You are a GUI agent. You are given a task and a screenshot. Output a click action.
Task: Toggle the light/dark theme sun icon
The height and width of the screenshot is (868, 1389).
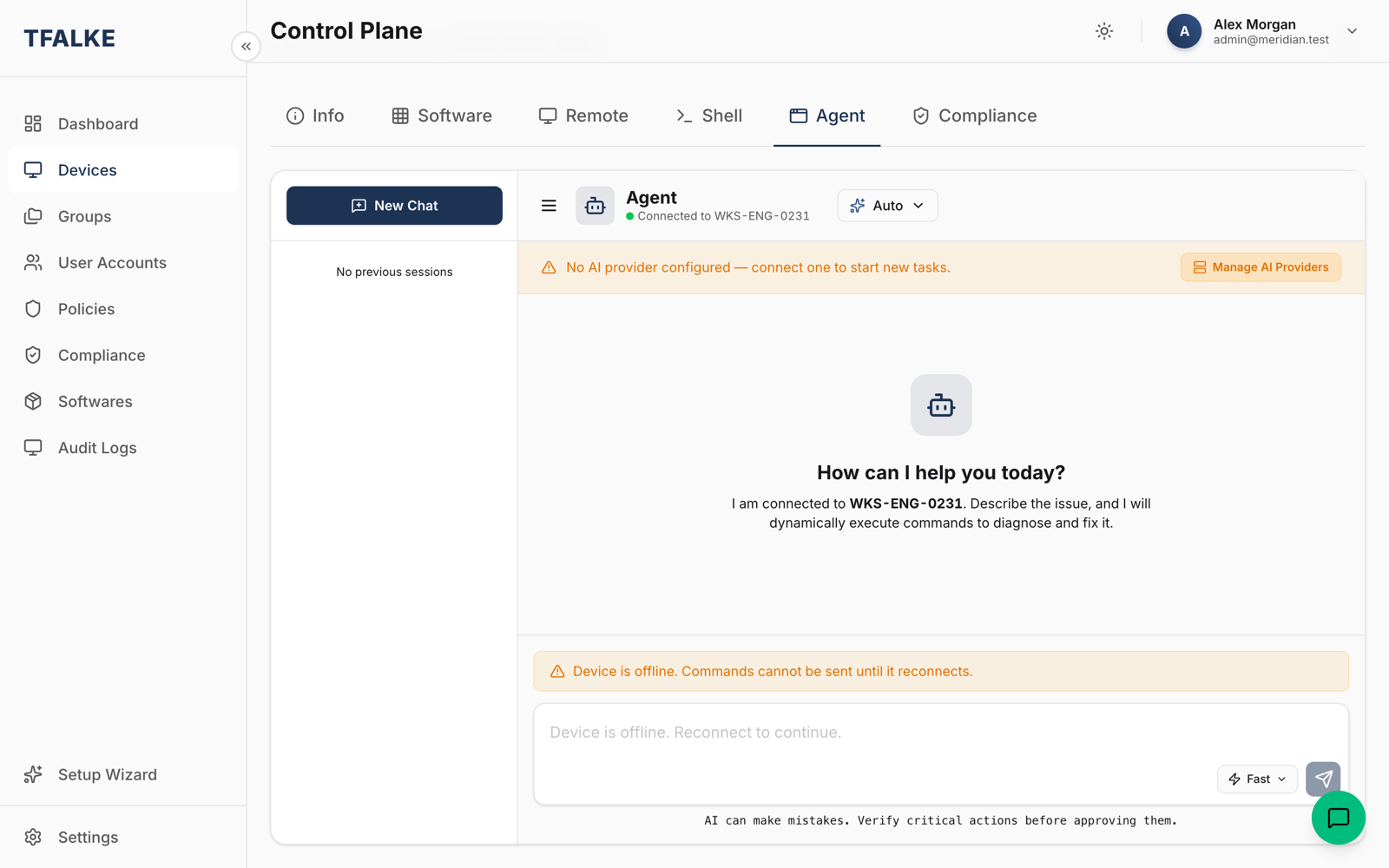(x=1104, y=31)
